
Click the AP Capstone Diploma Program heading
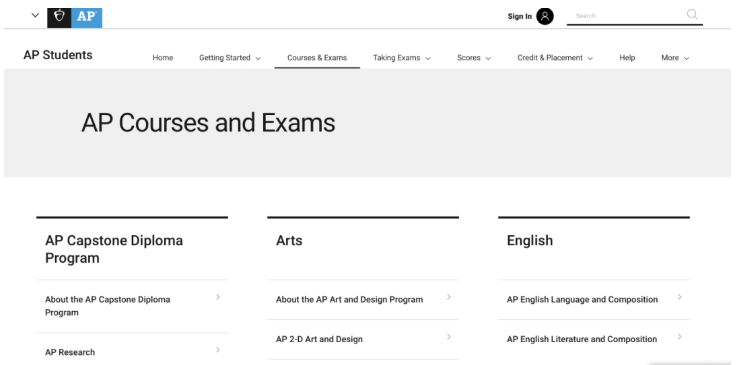click(114, 249)
